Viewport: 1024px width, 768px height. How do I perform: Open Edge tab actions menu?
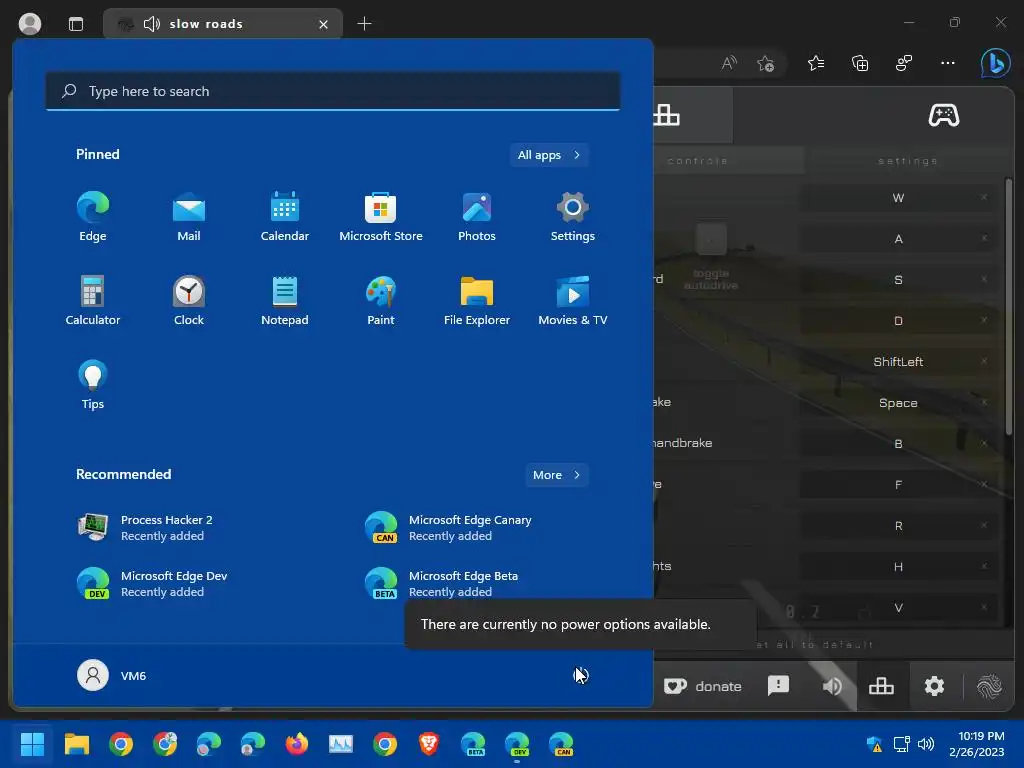click(76, 24)
